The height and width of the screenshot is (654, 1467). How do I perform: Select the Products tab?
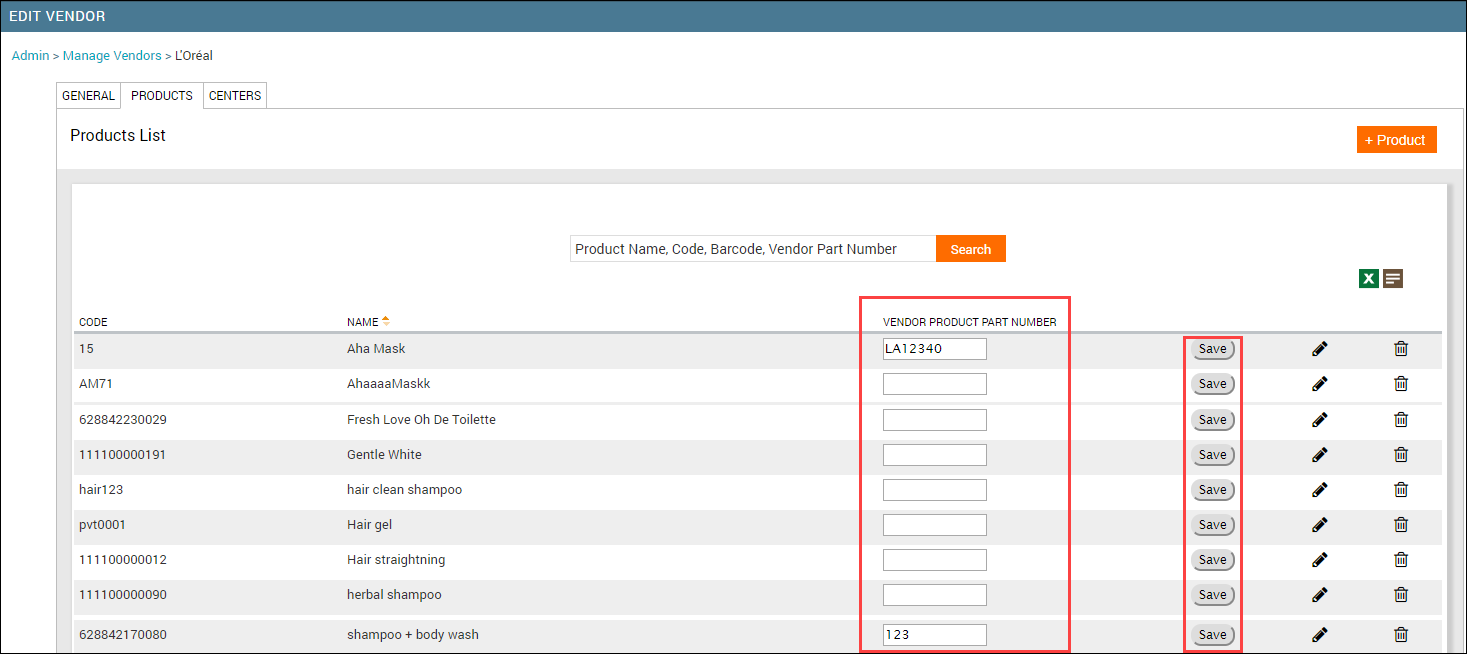(x=162, y=96)
